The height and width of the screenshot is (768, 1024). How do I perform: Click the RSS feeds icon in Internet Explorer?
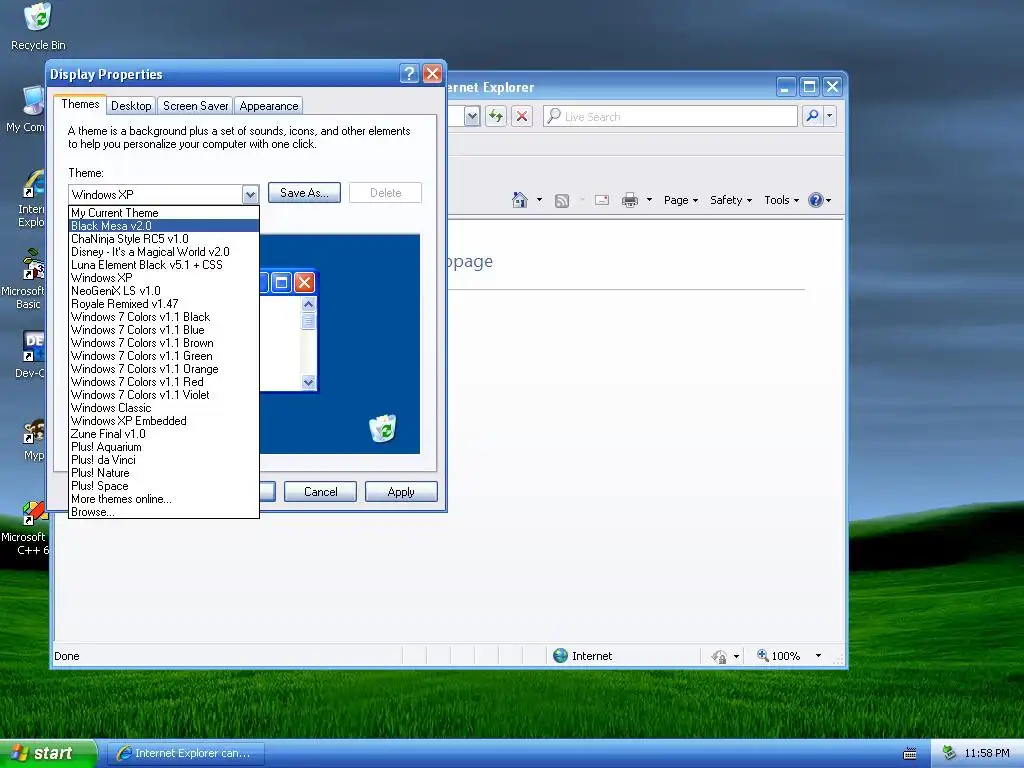[562, 200]
